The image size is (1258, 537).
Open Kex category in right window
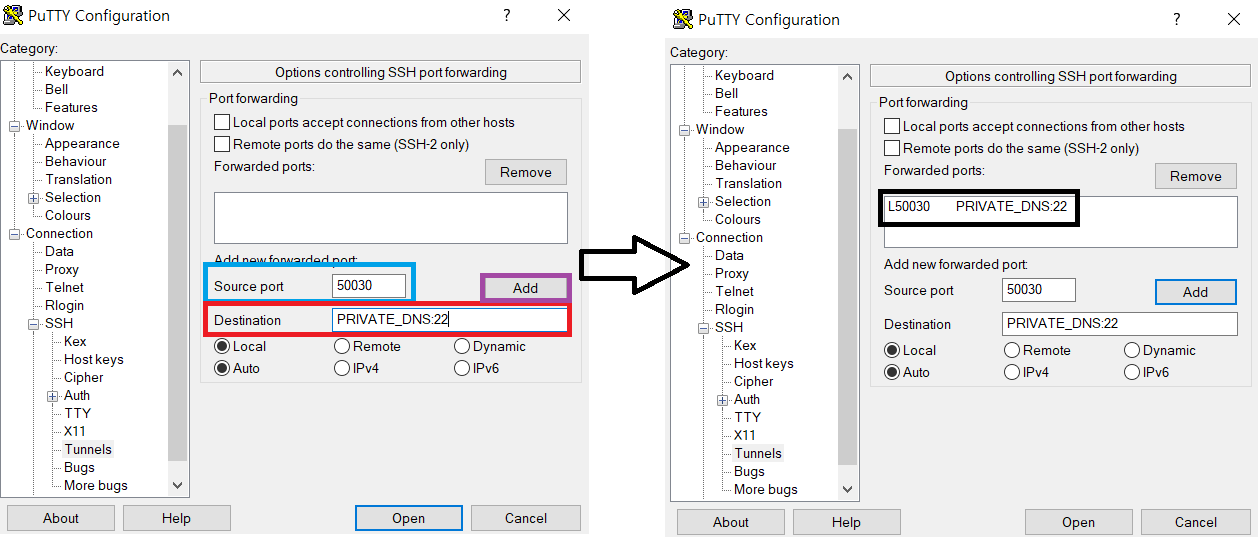[x=745, y=345]
